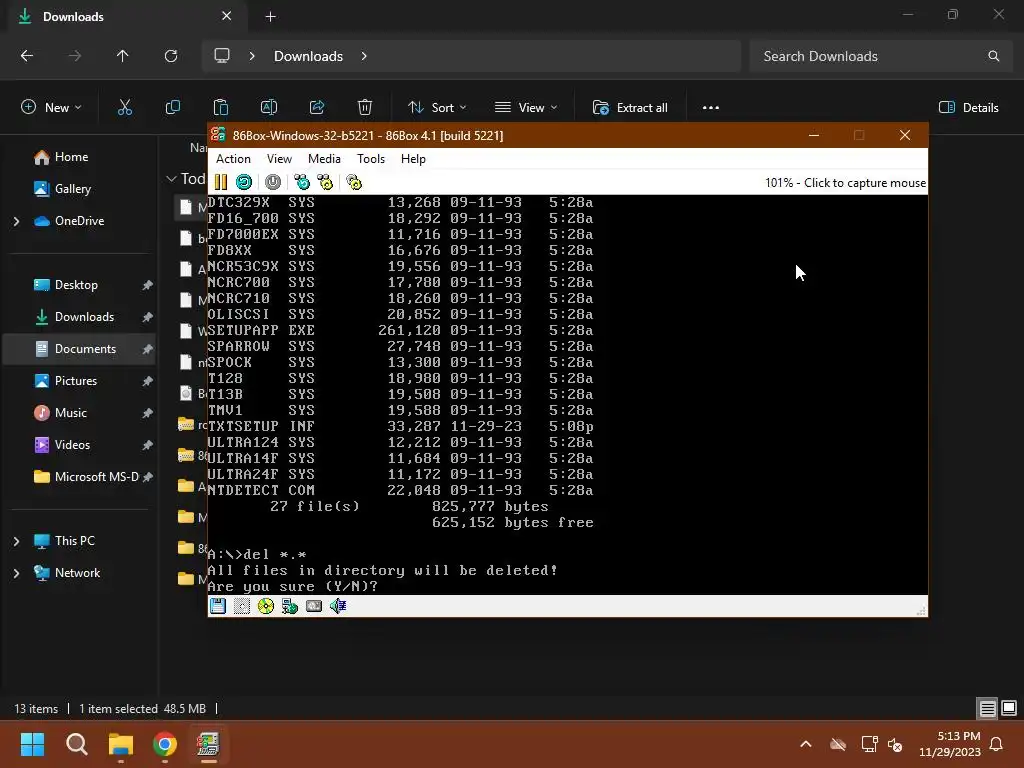1024x768 pixels.
Task: Open the New dropdown in Explorer
Action: [x=52, y=108]
